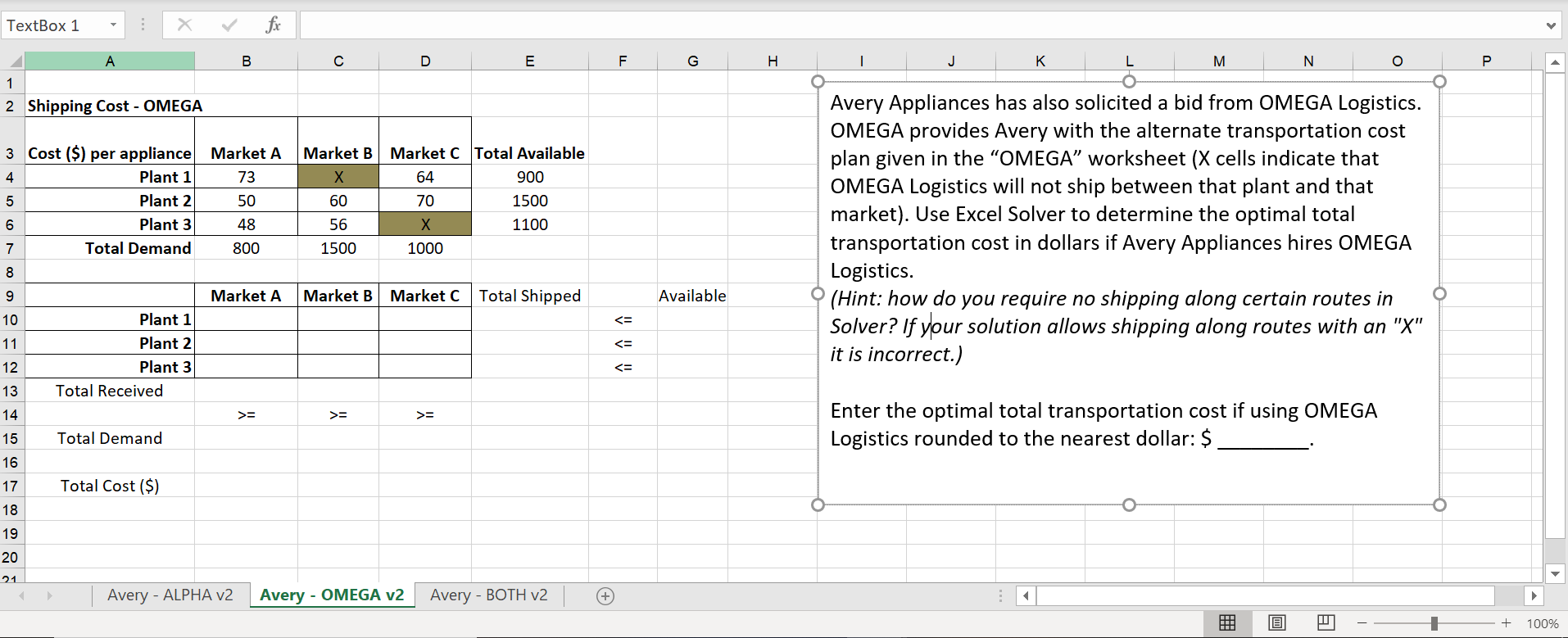The height and width of the screenshot is (638, 1568).
Task: Click the text box bottom-right resize handle
Action: pyautogui.click(x=1439, y=505)
